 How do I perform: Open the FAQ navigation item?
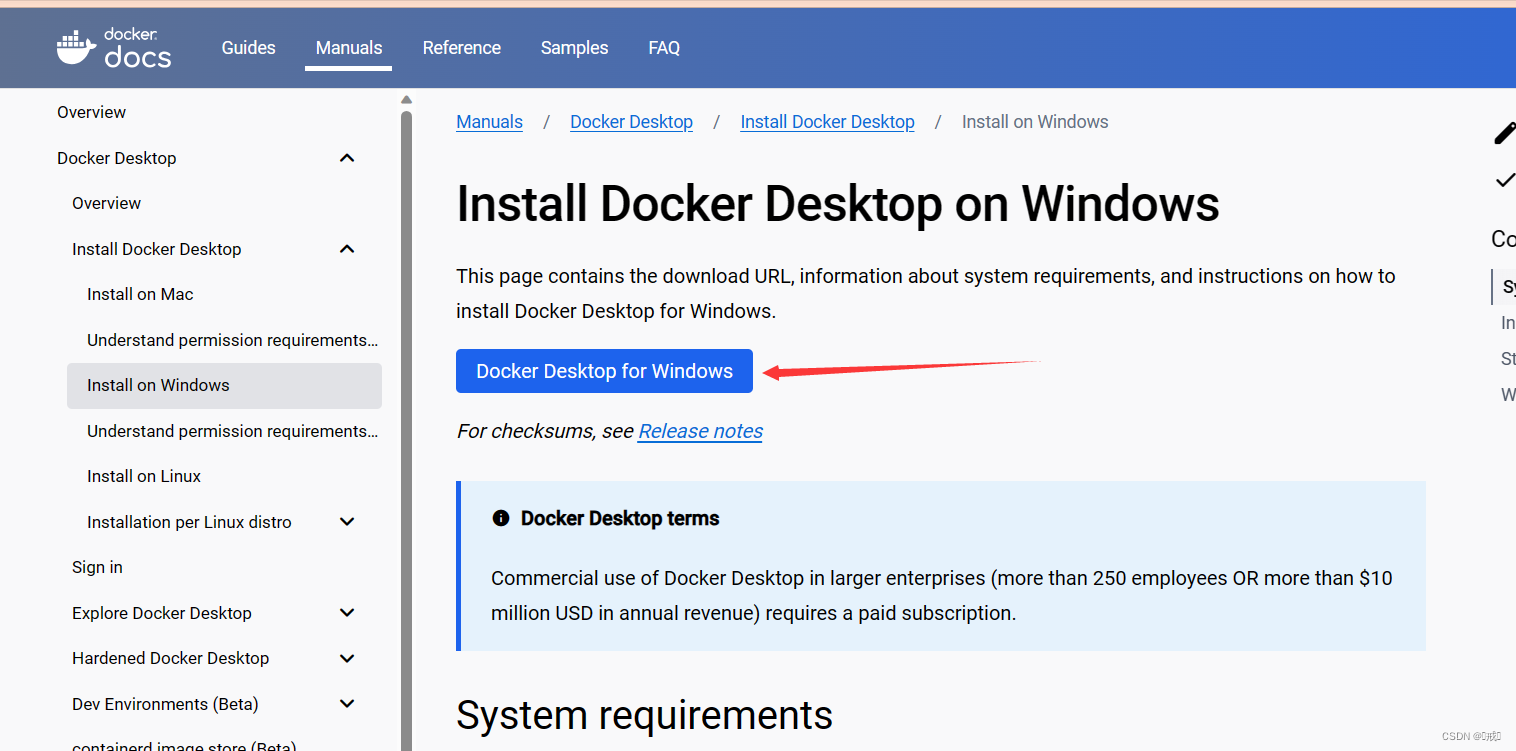coord(664,48)
